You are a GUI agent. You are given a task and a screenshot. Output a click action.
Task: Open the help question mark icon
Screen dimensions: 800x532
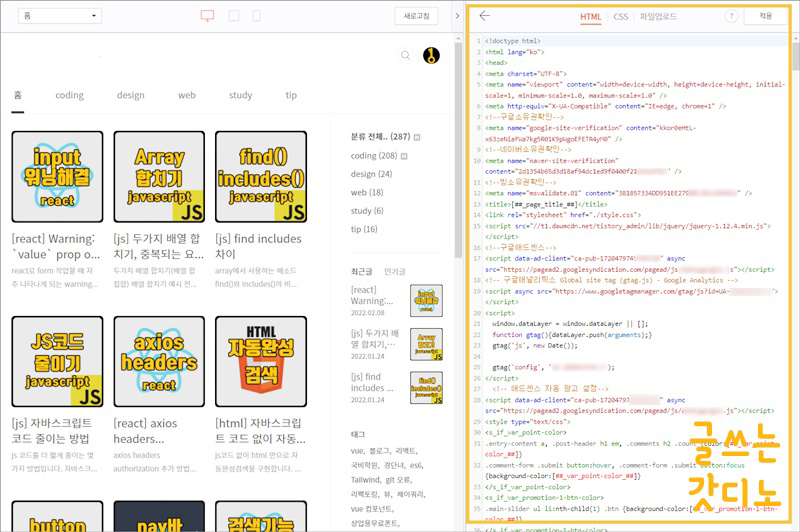click(731, 16)
